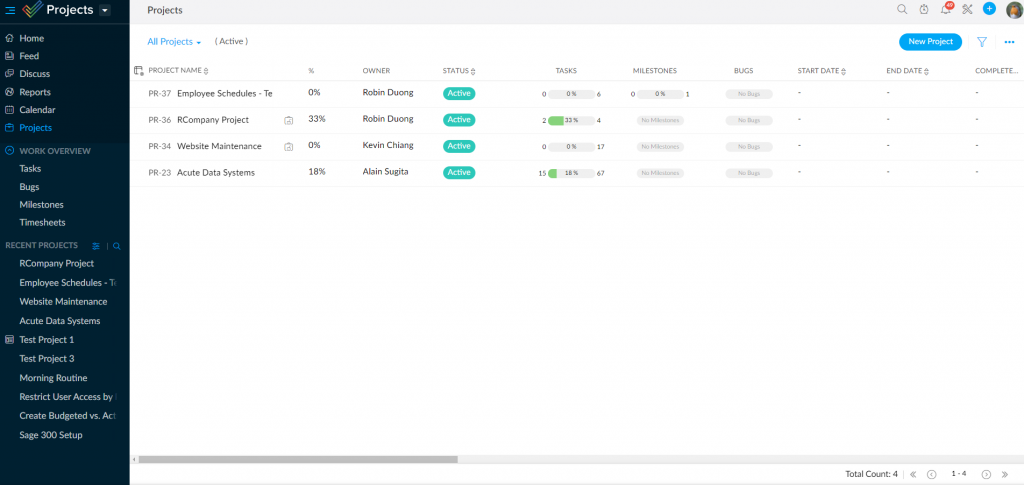Image resolution: width=1024 pixels, height=485 pixels.
Task: Open Bugs under Work Overview
Action: click(29, 187)
